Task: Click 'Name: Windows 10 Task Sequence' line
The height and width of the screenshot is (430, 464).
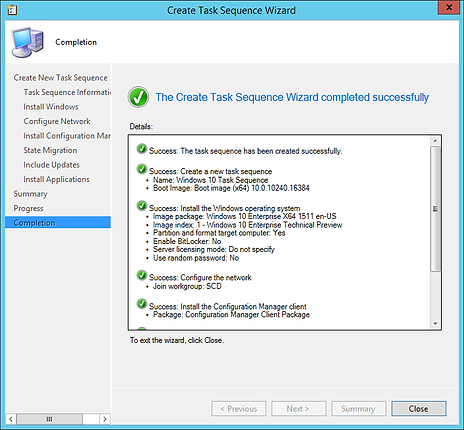Action: pos(210,180)
